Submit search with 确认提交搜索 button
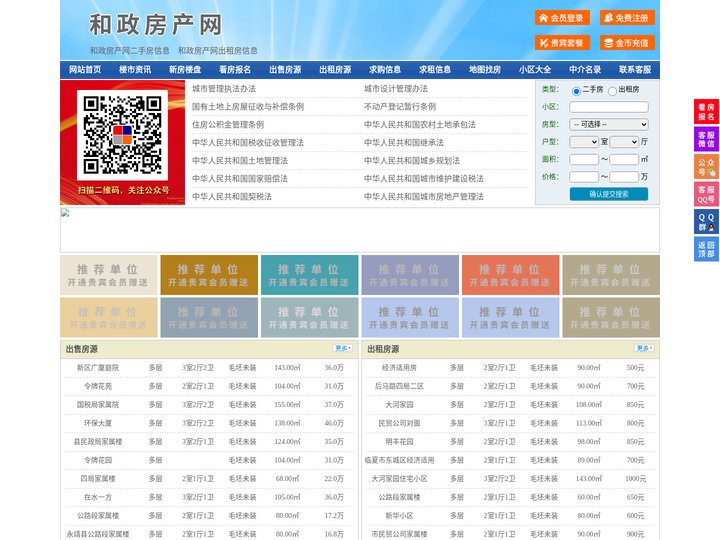 609,194
